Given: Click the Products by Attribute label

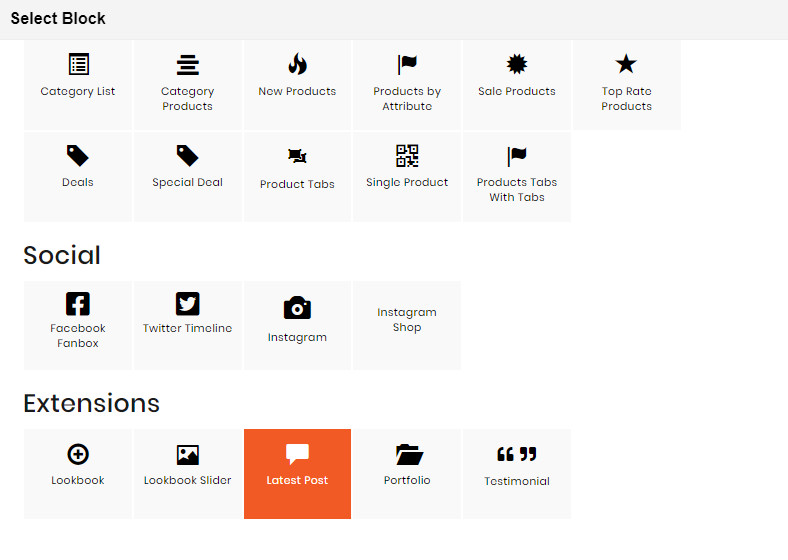Looking at the screenshot, I should click(407, 99).
